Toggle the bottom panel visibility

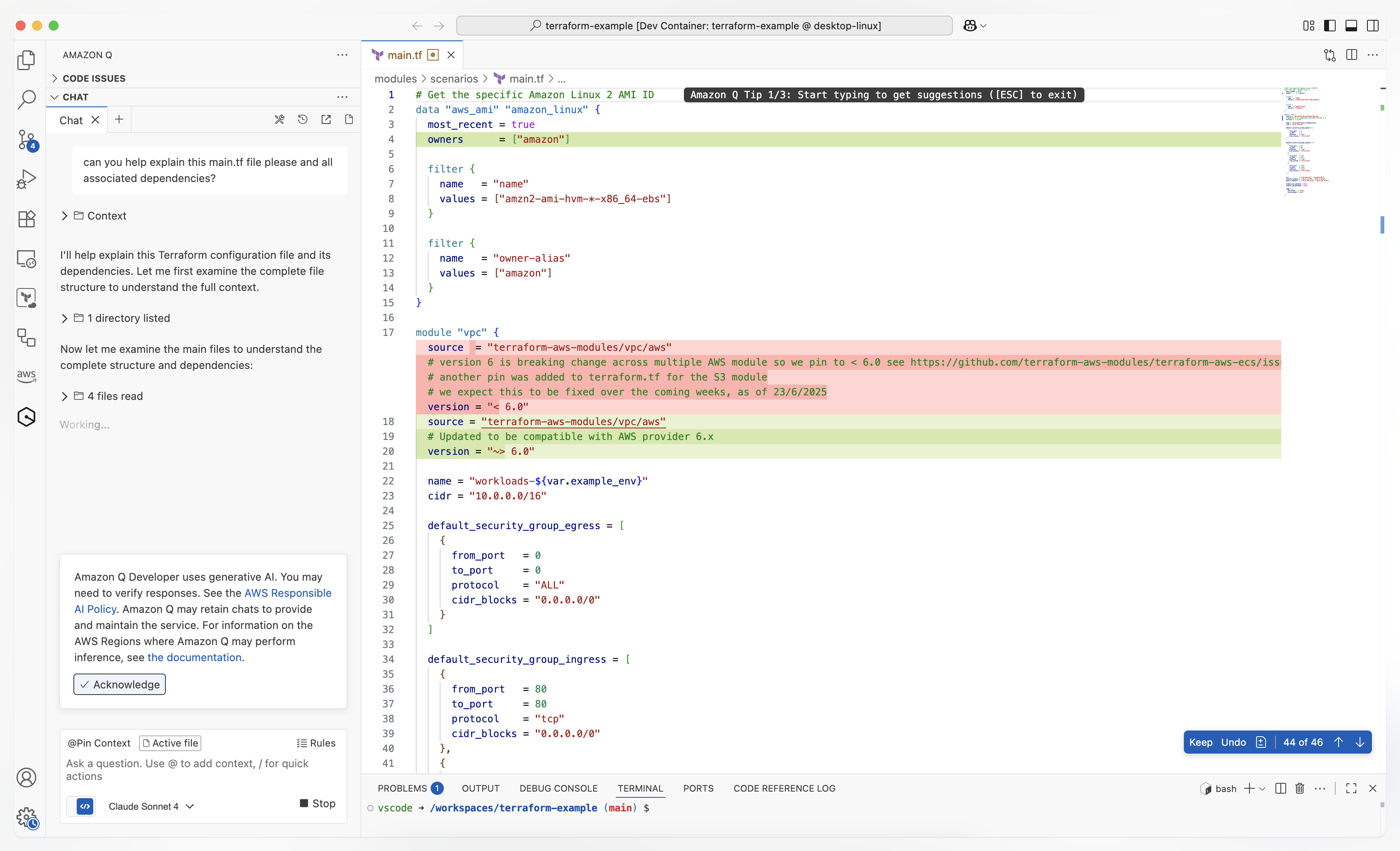[x=1351, y=26]
